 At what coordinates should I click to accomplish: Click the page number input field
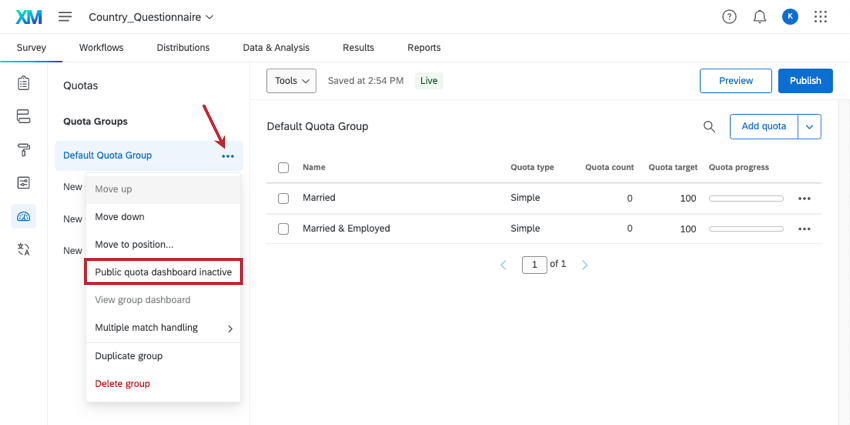pyautogui.click(x=534, y=265)
